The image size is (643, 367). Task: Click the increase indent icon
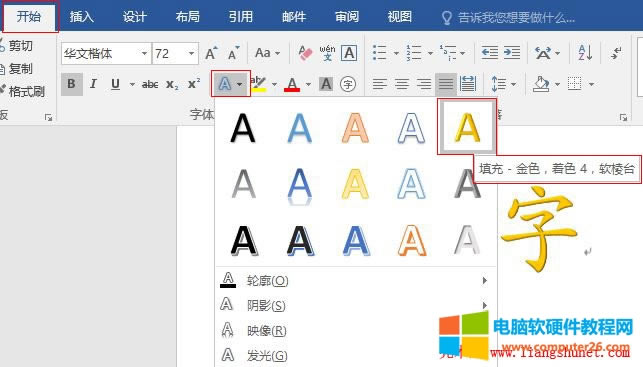(512, 53)
